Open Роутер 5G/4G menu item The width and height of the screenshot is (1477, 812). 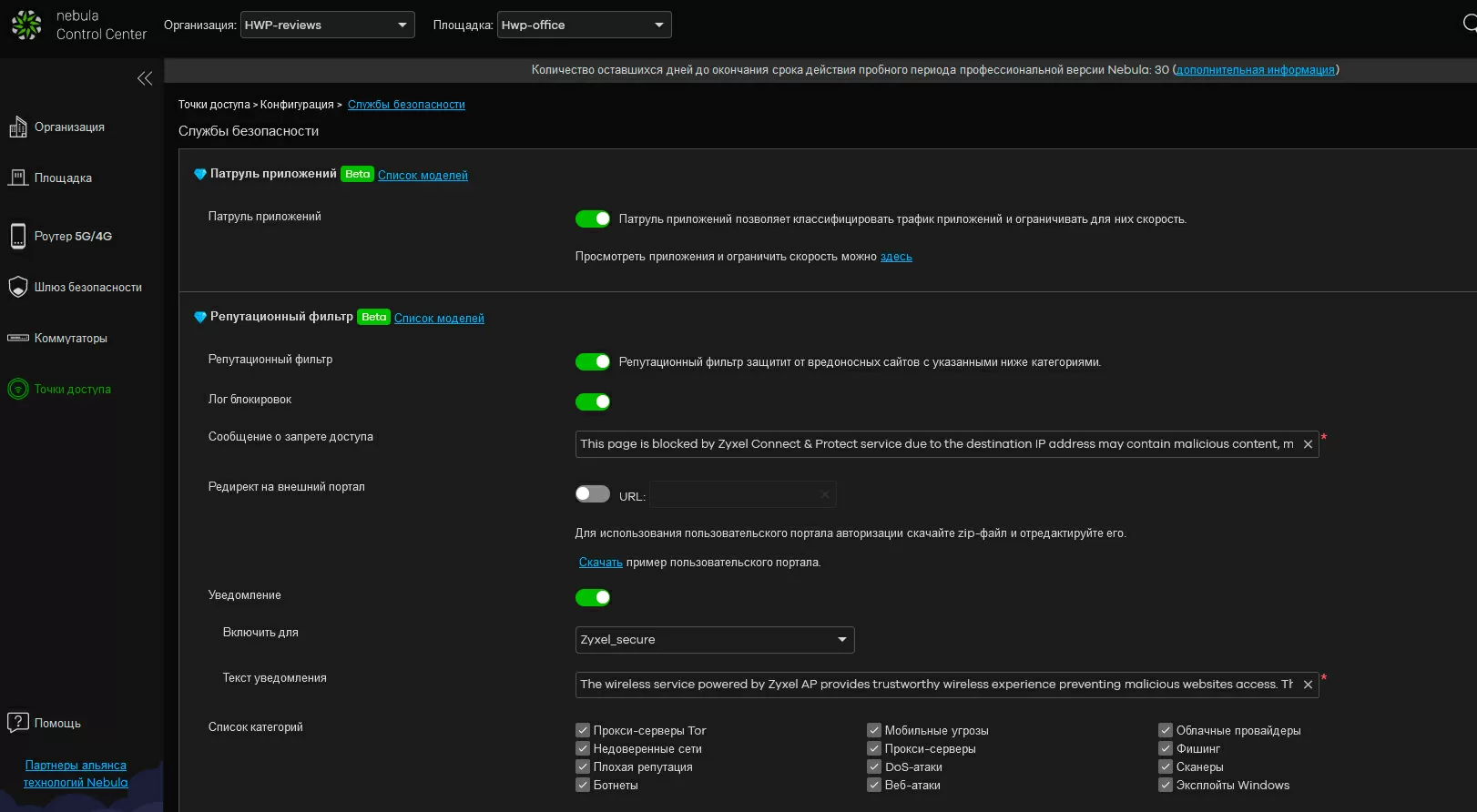pos(73,237)
